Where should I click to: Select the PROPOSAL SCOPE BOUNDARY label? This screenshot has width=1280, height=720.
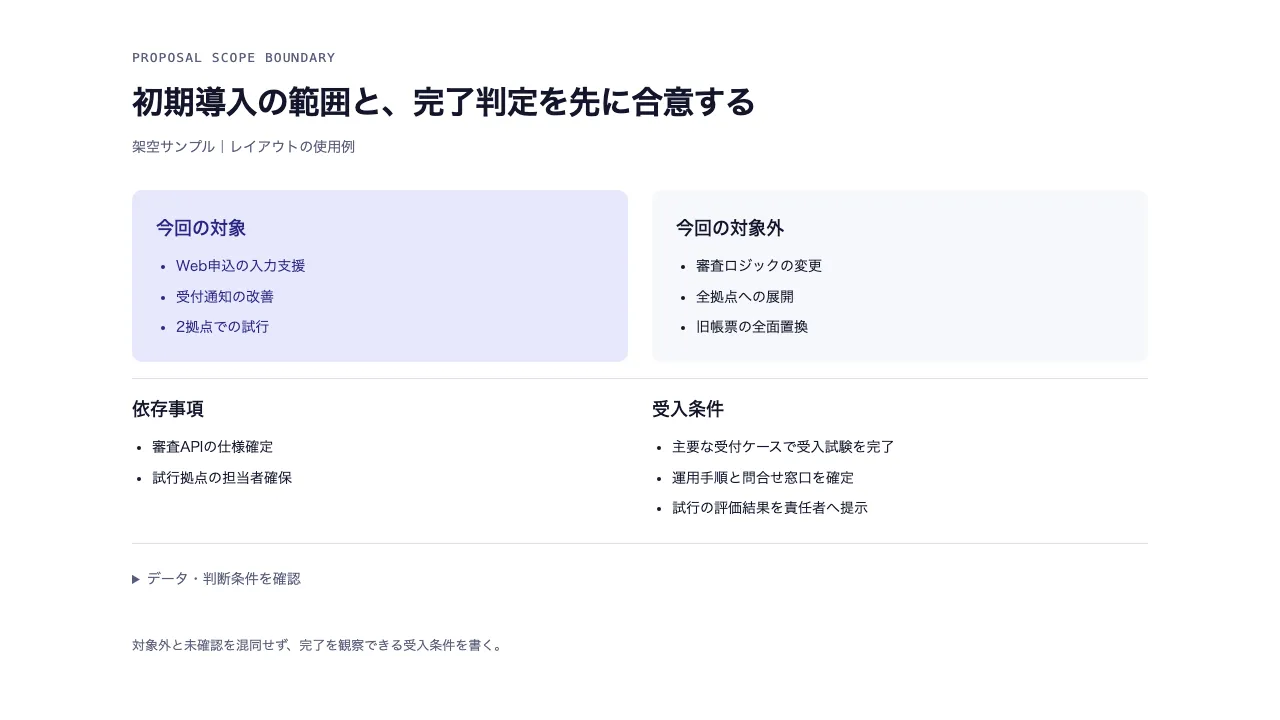click(234, 58)
